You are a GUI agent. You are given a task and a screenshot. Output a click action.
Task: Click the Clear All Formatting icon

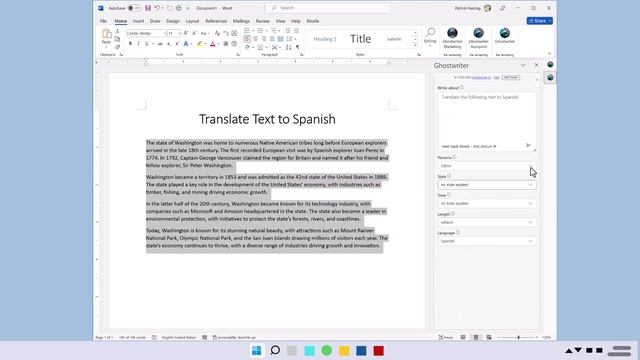[217, 33]
